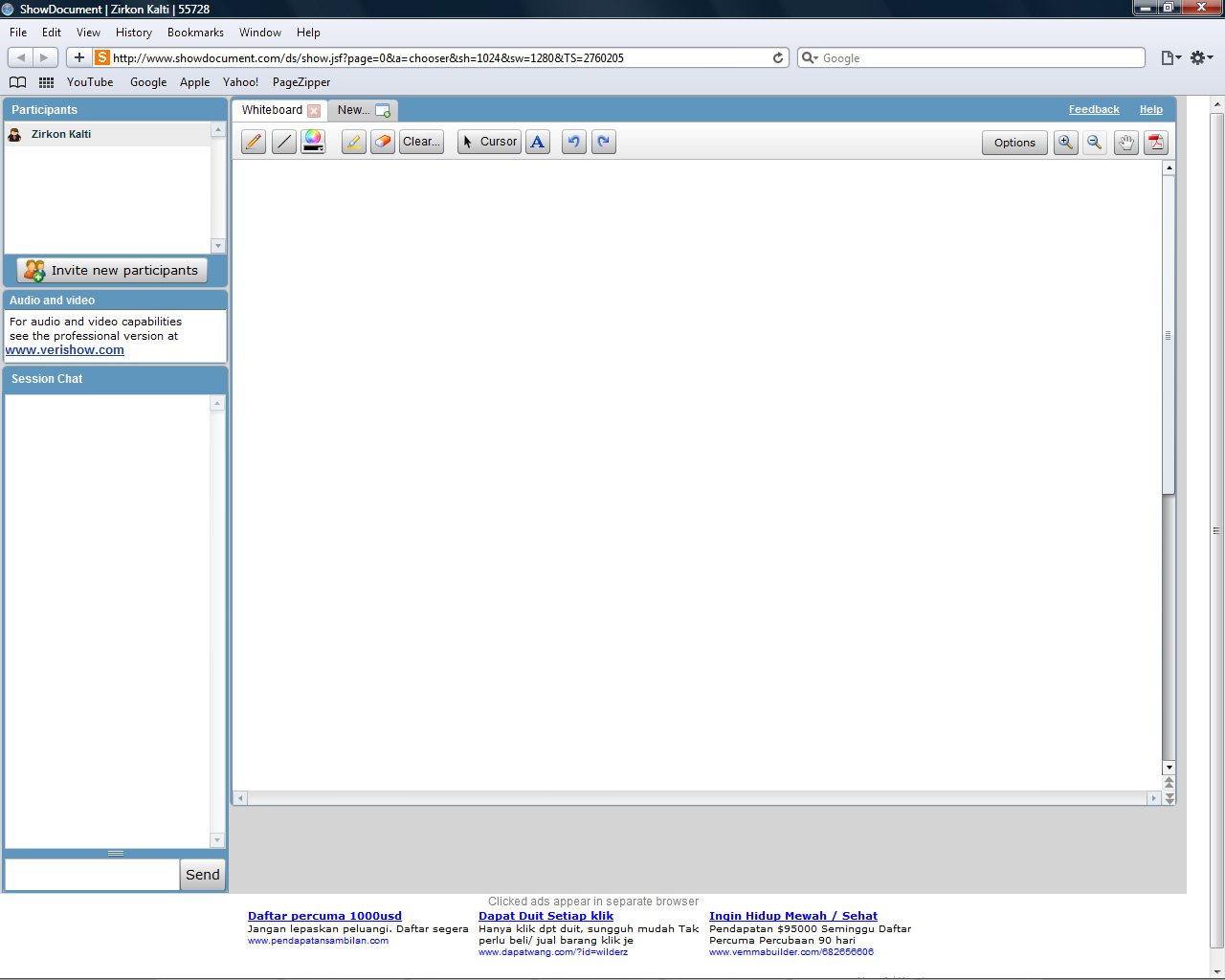Open the color picker swatch
This screenshot has width=1225, height=980.
coord(313,142)
